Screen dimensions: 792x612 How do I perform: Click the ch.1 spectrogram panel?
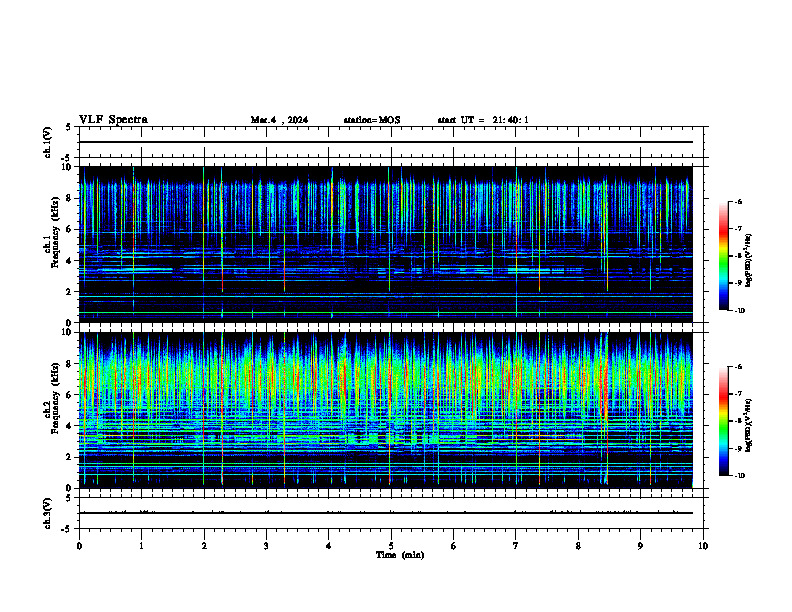click(386, 244)
